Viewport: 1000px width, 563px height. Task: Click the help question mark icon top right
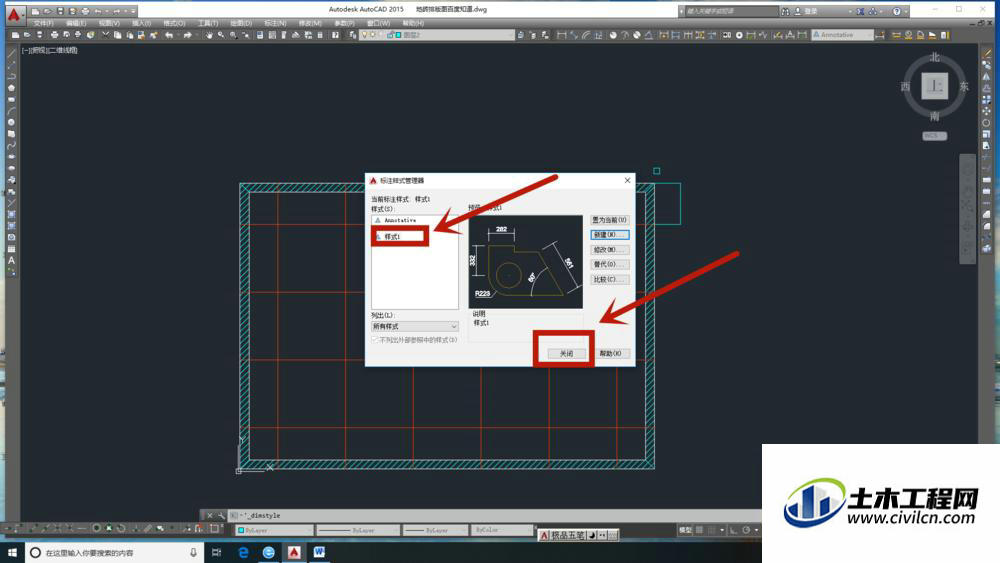point(897,11)
